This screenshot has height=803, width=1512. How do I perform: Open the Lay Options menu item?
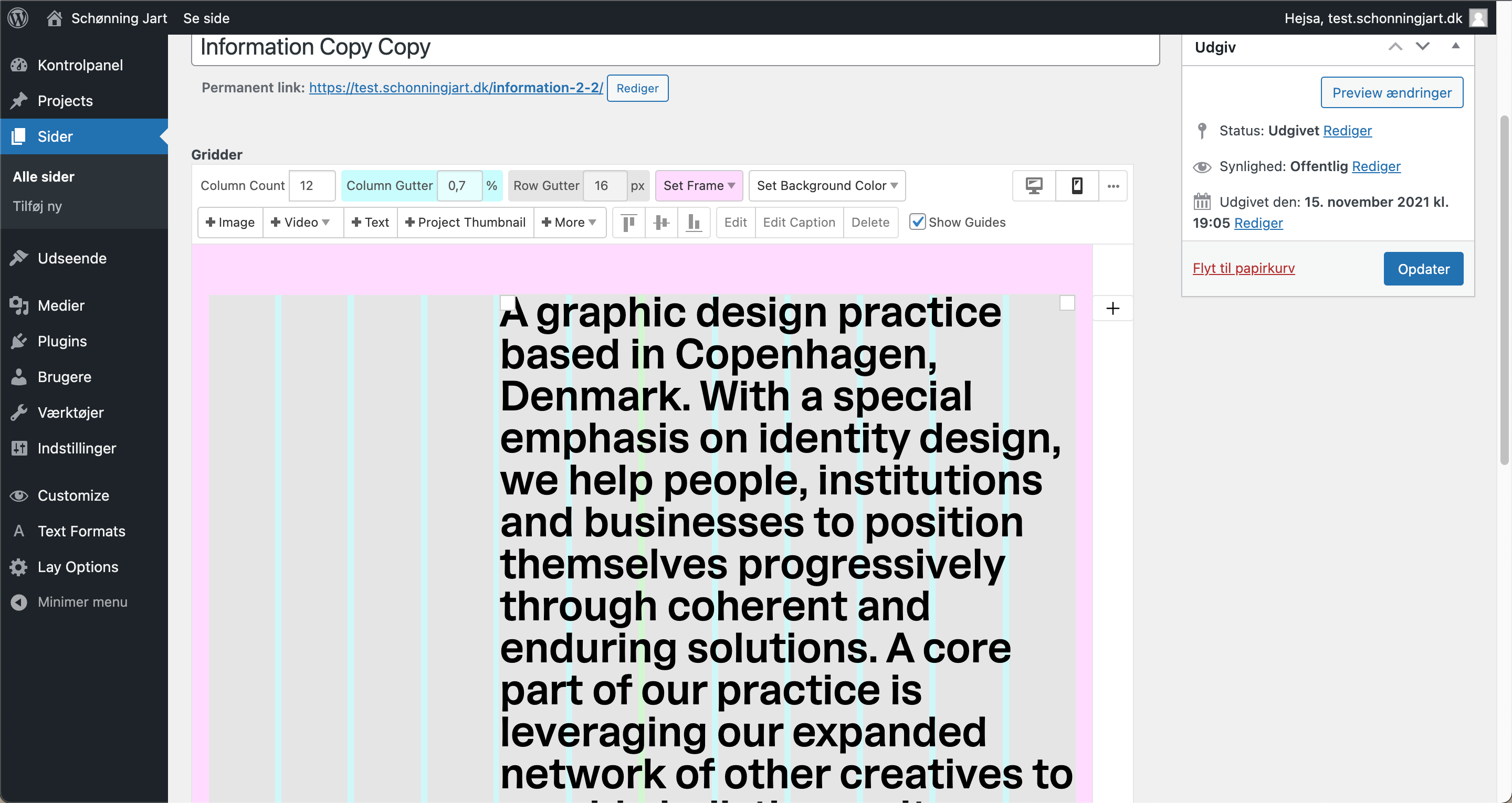(78, 566)
